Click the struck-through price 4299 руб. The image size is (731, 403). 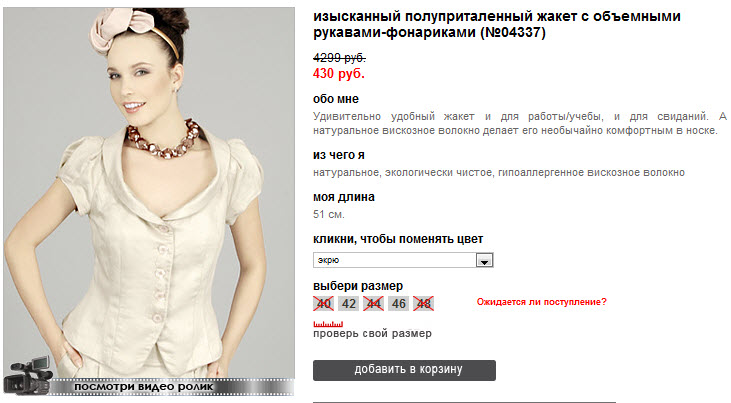(339, 58)
